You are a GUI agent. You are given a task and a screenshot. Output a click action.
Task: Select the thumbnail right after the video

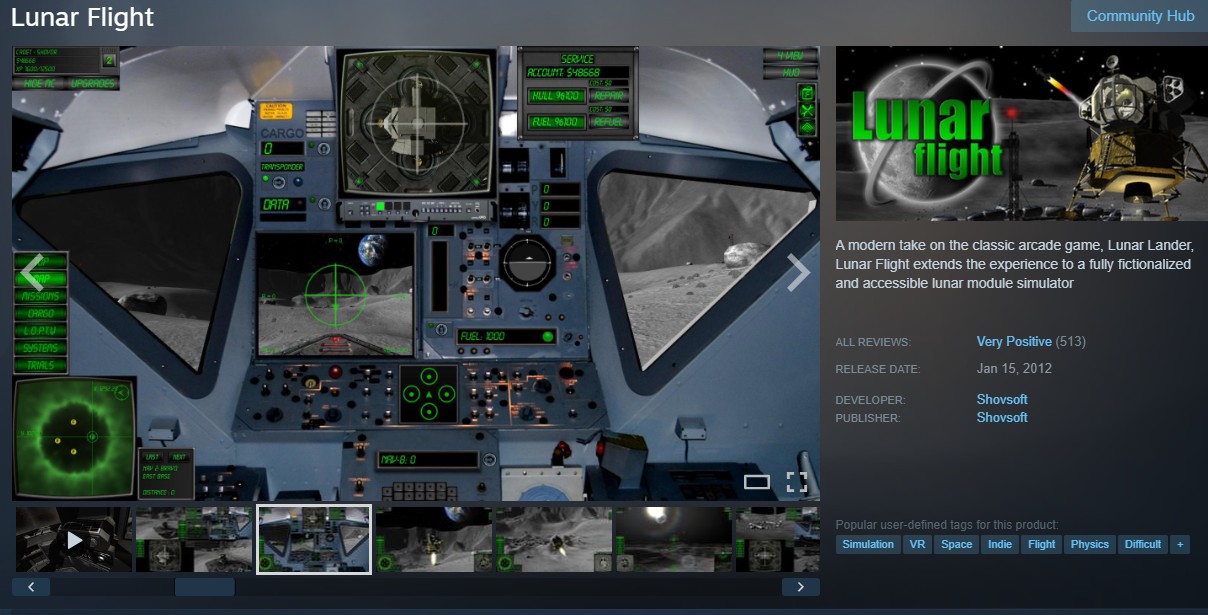pyautogui.click(x=194, y=540)
